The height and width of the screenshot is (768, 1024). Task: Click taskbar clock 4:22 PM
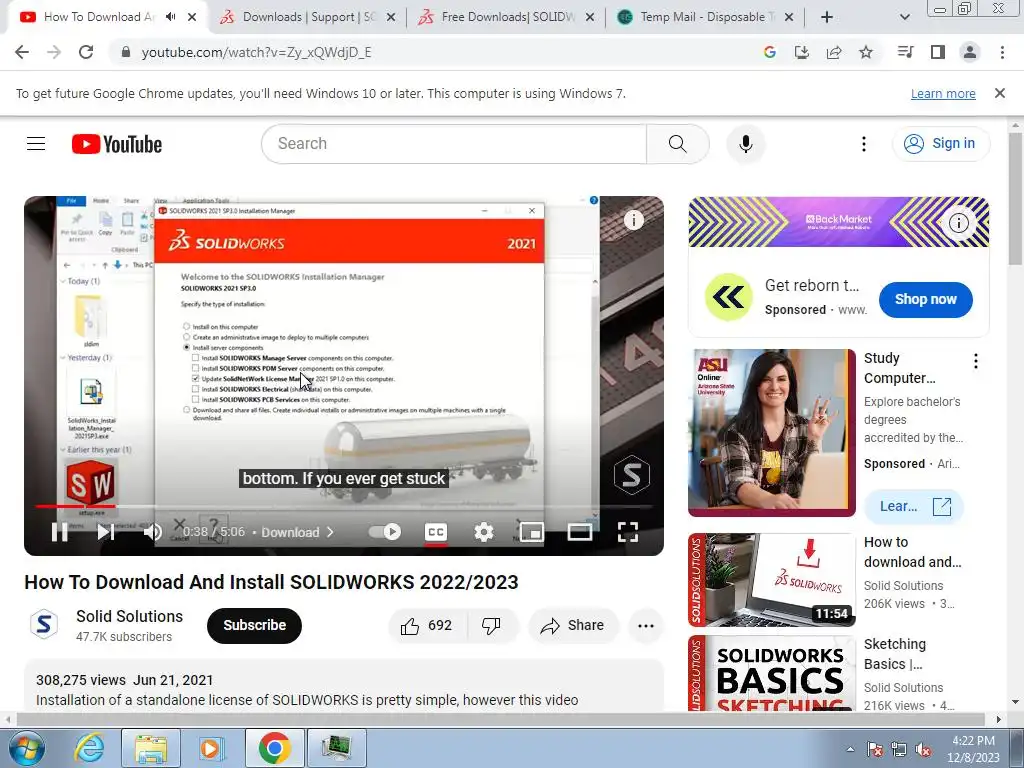[x=973, y=749]
